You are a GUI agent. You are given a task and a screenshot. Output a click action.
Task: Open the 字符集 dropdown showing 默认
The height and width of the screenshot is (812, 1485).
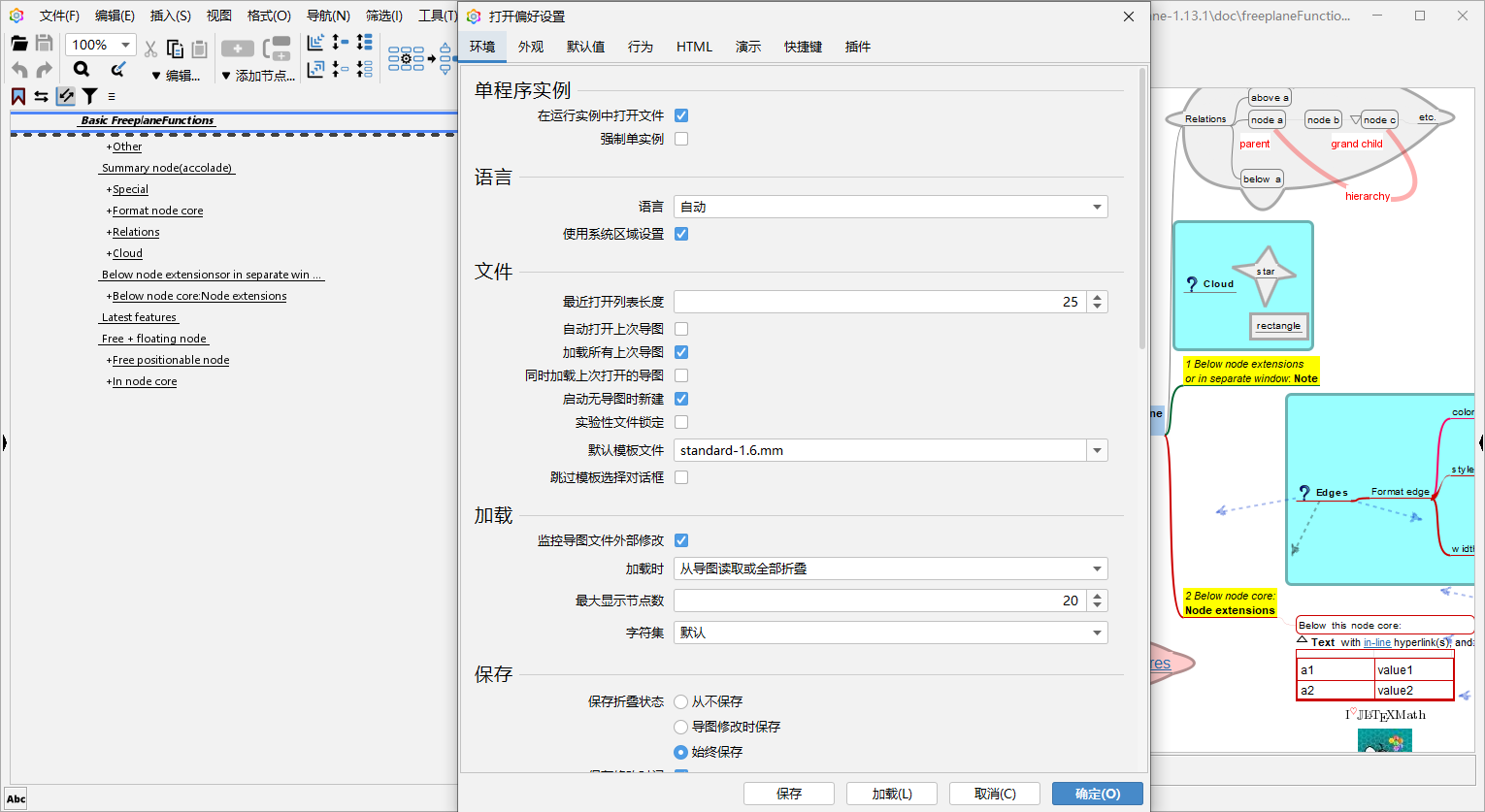point(889,632)
